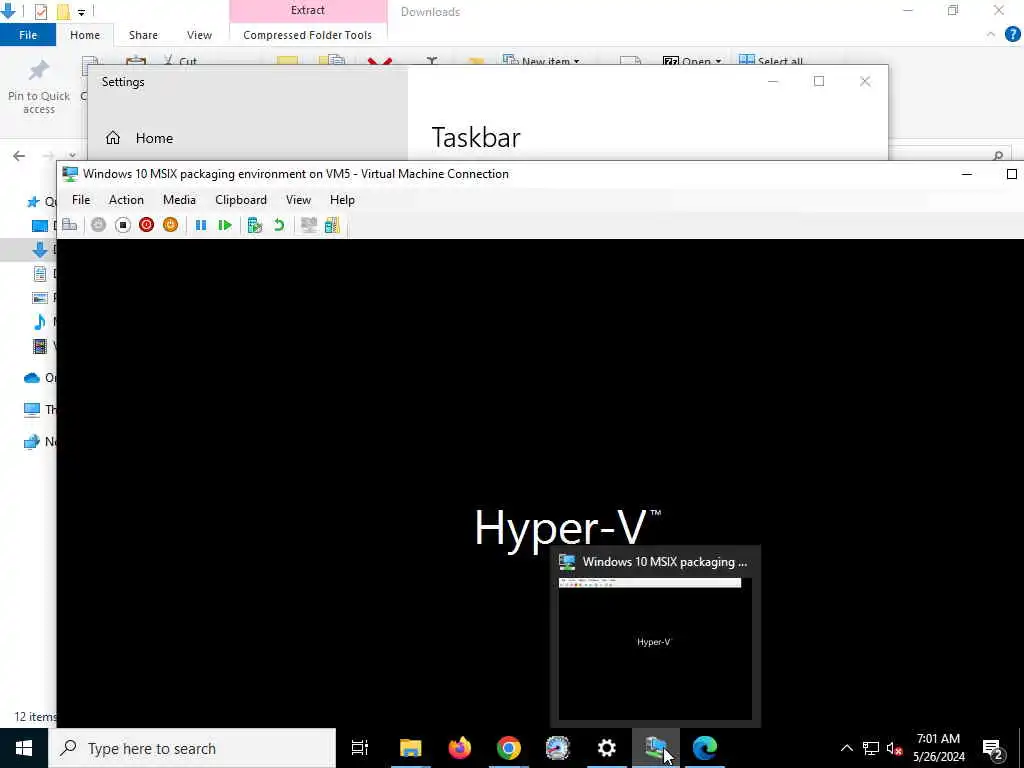The height and width of the screenshot is (768, 1024).
Task: Open the notification center with two alerts
Action: (993, 749)
